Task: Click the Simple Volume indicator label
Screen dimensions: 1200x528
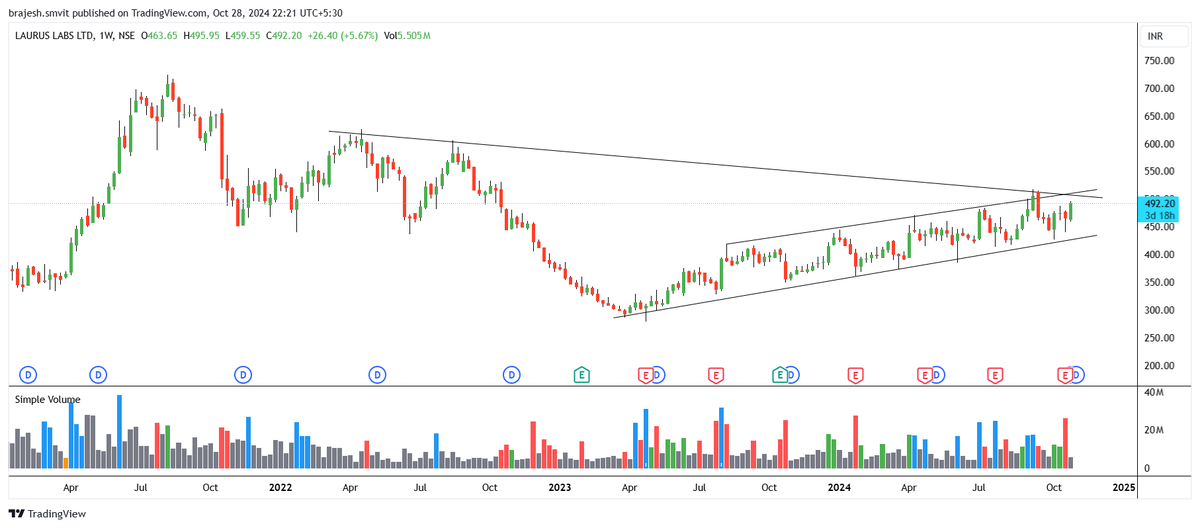Action: [48, 399]
